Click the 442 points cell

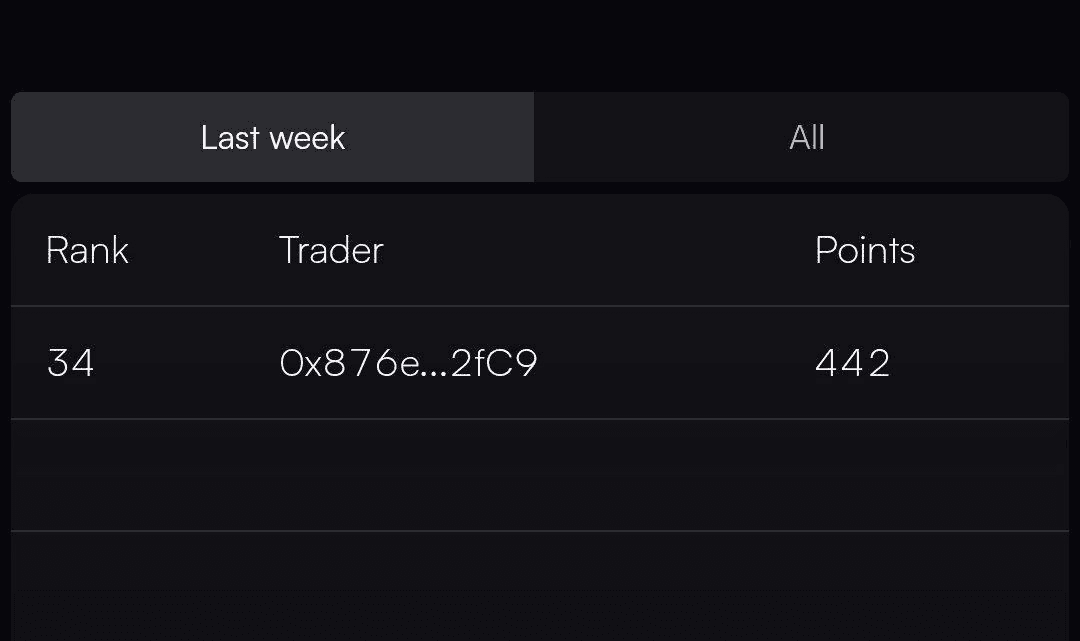click(853, 363)
